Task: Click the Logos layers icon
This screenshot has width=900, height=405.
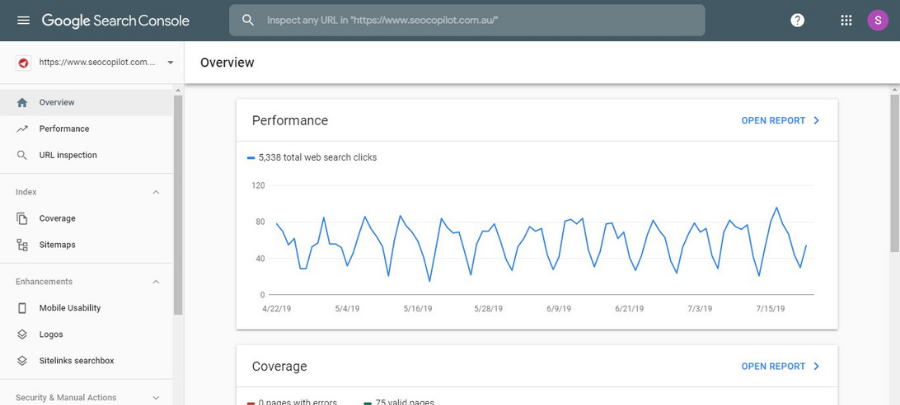Action: click(x=22, y=334)
